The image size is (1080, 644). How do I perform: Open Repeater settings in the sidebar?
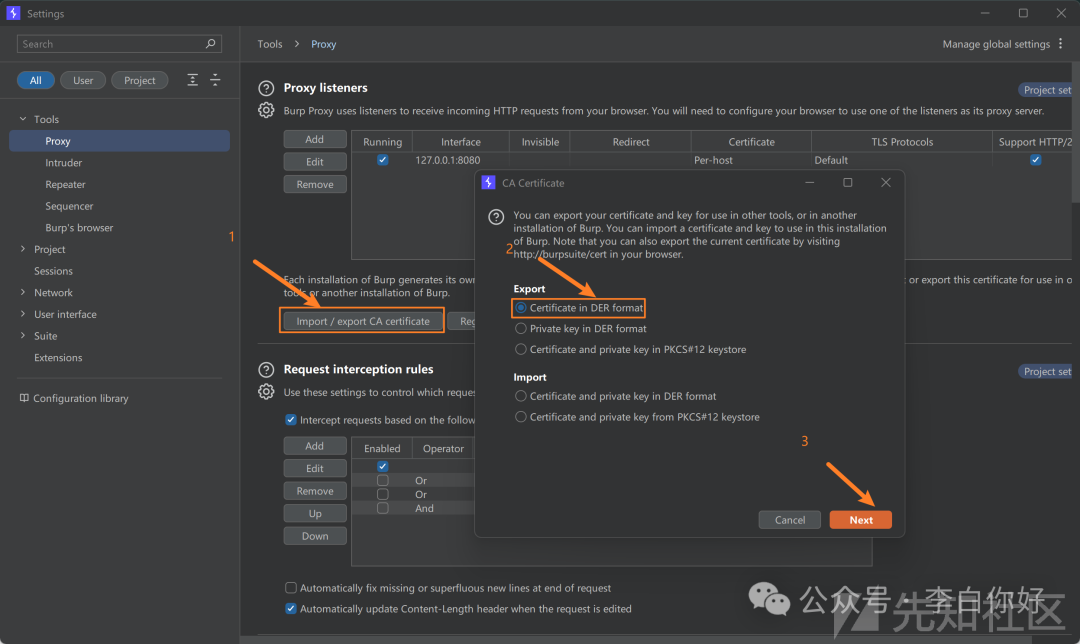point(65,184)
